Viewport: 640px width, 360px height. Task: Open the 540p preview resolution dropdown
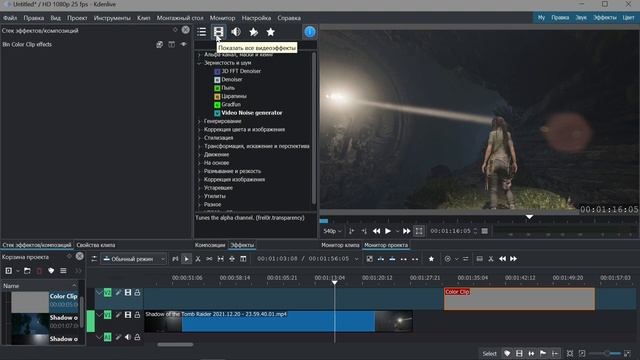pos(332,231)
